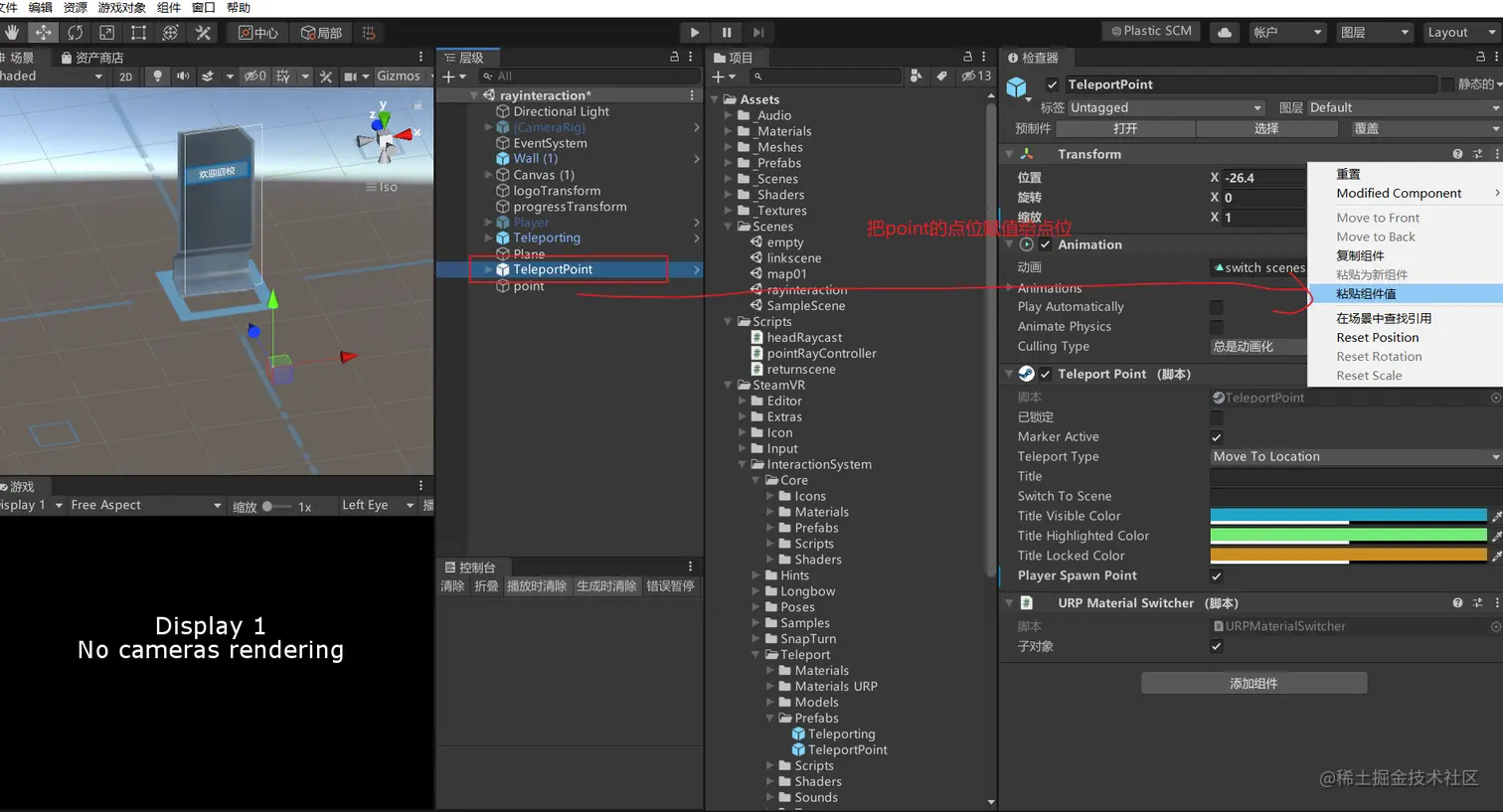Viewport: 1503px width, 812px height.
Task: Select the combined Transform tool
Action: coord(170,33)
